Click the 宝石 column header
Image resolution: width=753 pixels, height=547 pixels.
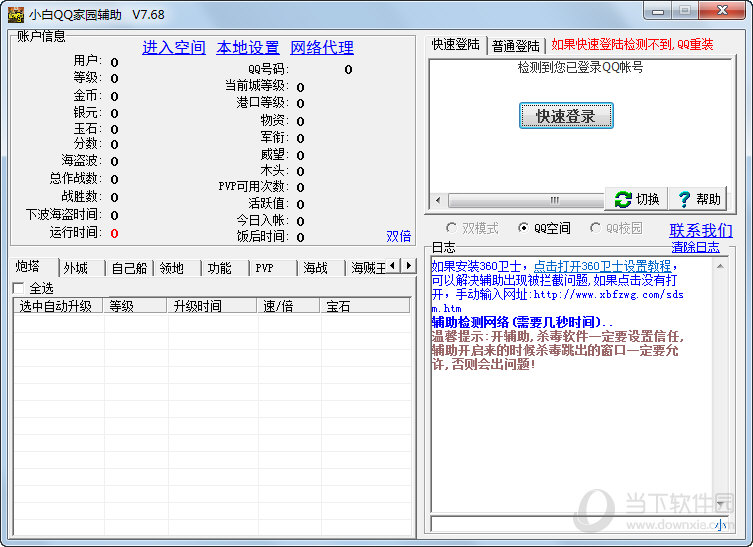(365, 306)
